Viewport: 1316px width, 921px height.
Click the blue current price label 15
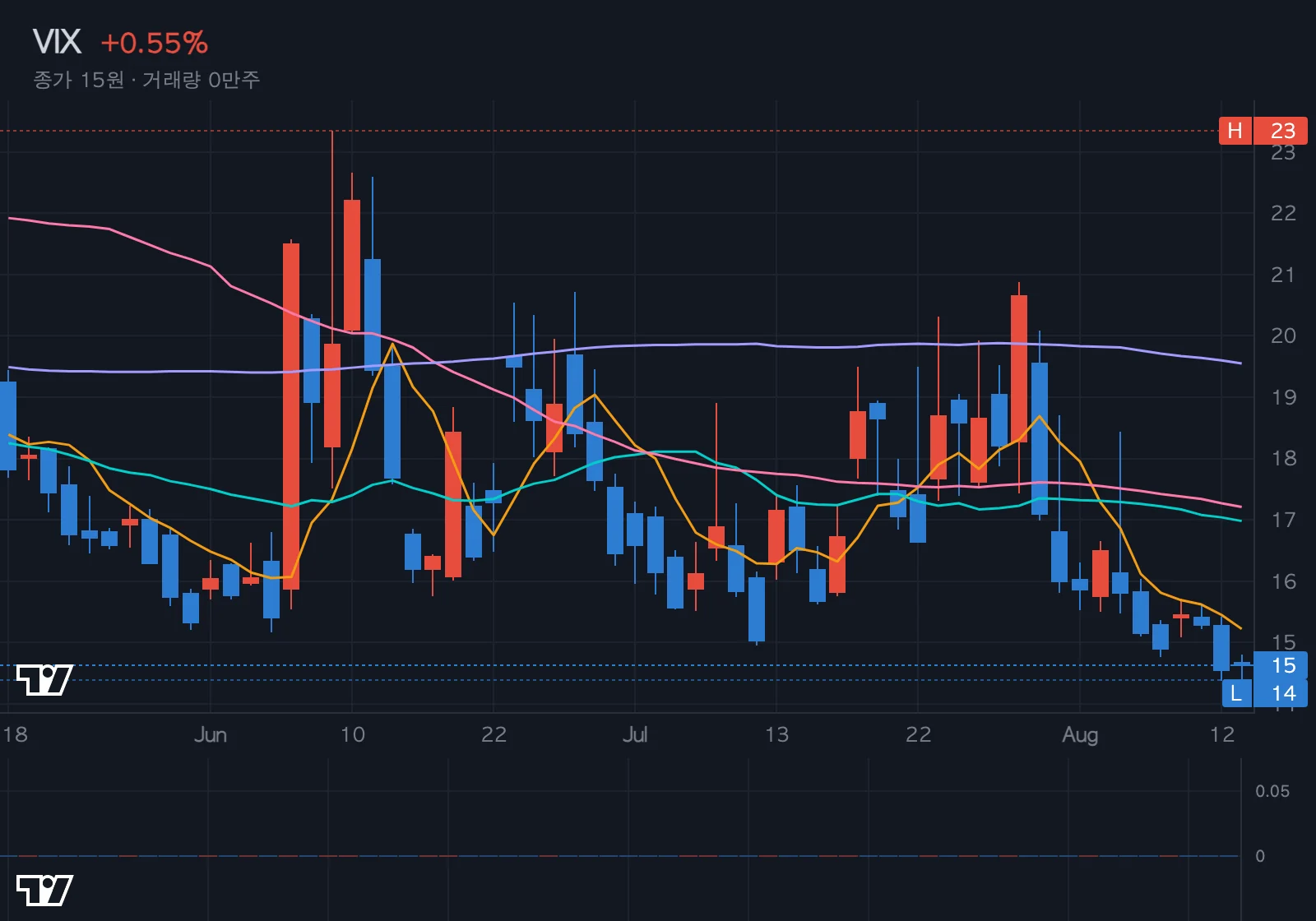point(1281,665)
